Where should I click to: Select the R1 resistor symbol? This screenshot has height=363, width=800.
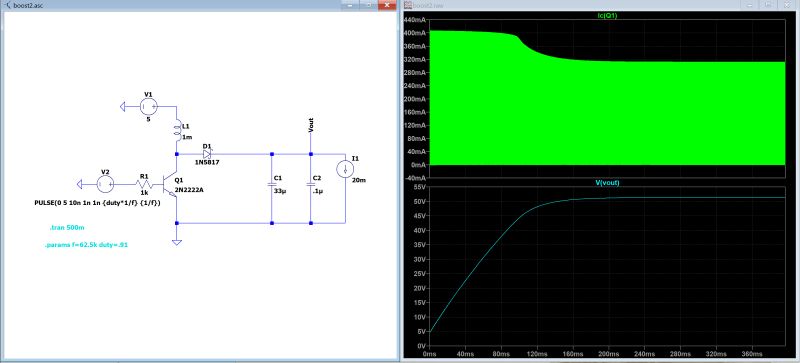[143, 184]
